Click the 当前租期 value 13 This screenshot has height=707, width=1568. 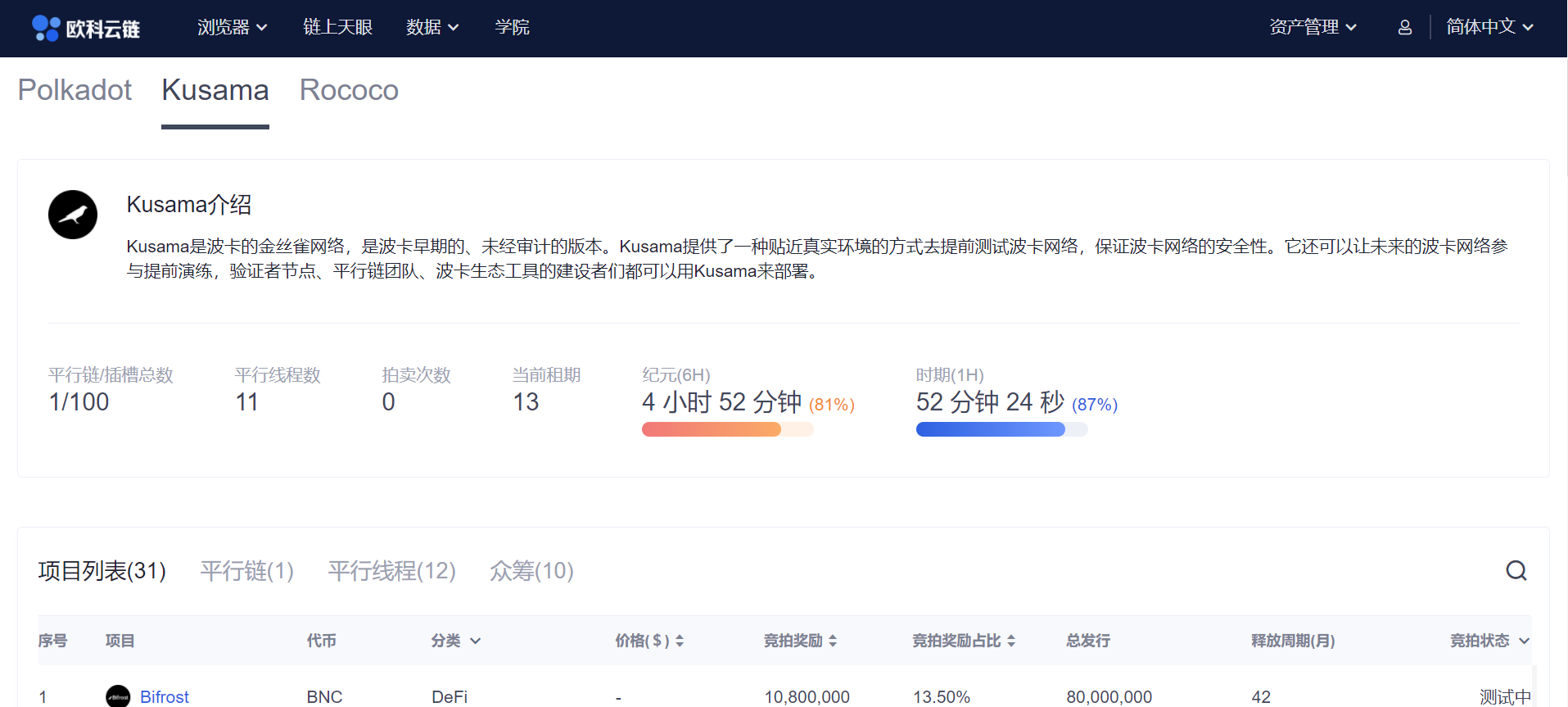tap(526, 402)
